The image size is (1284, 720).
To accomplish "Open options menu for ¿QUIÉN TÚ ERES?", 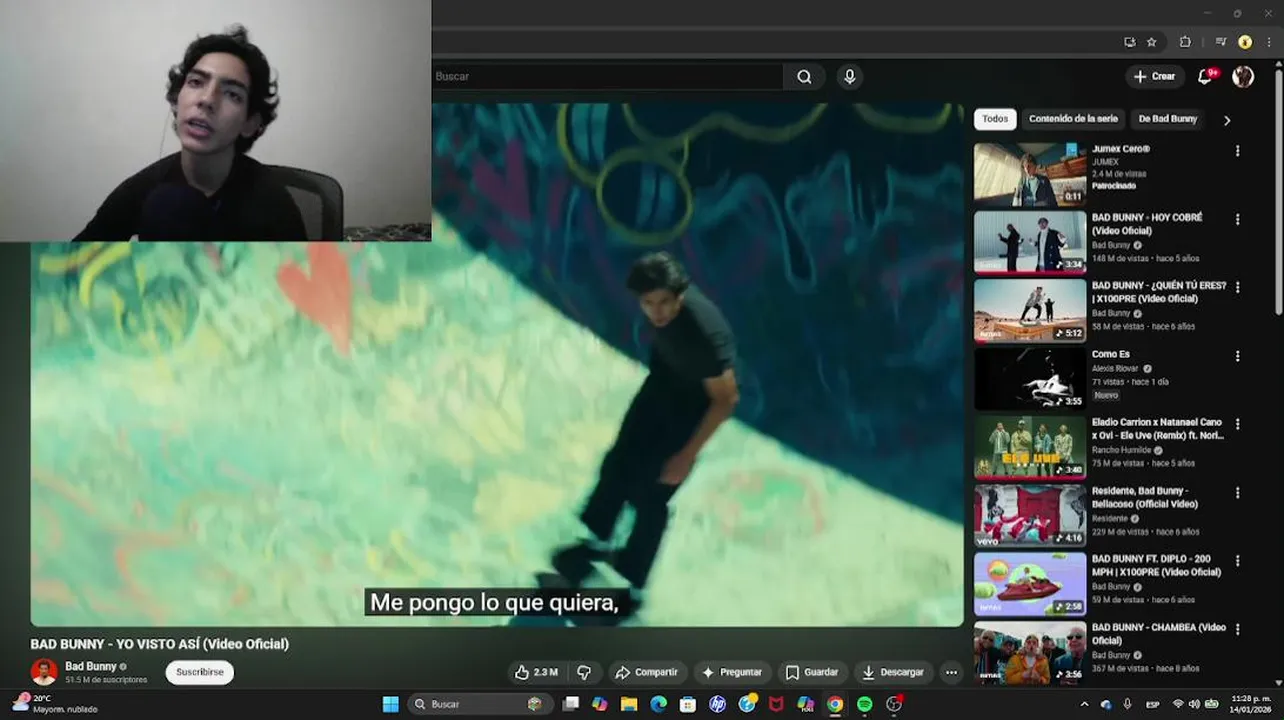I will coord(1237,287).
